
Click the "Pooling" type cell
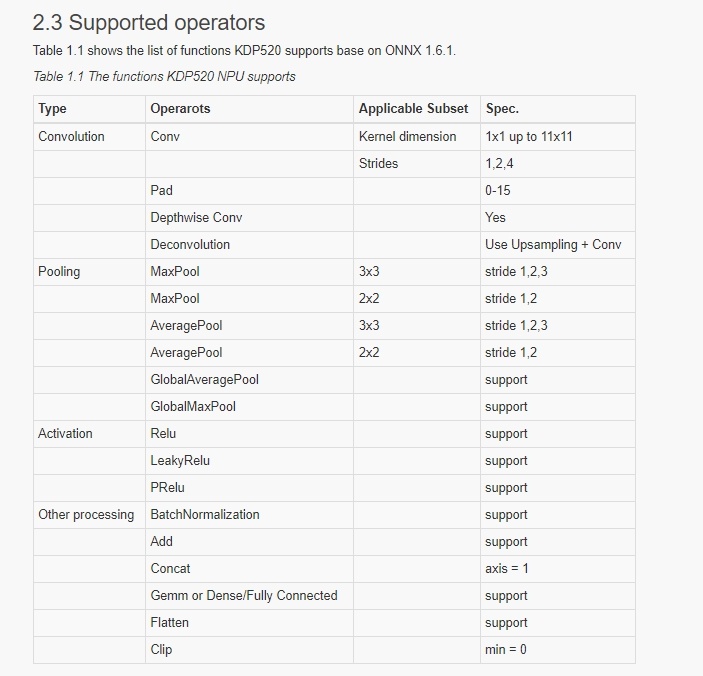[59, 271]
